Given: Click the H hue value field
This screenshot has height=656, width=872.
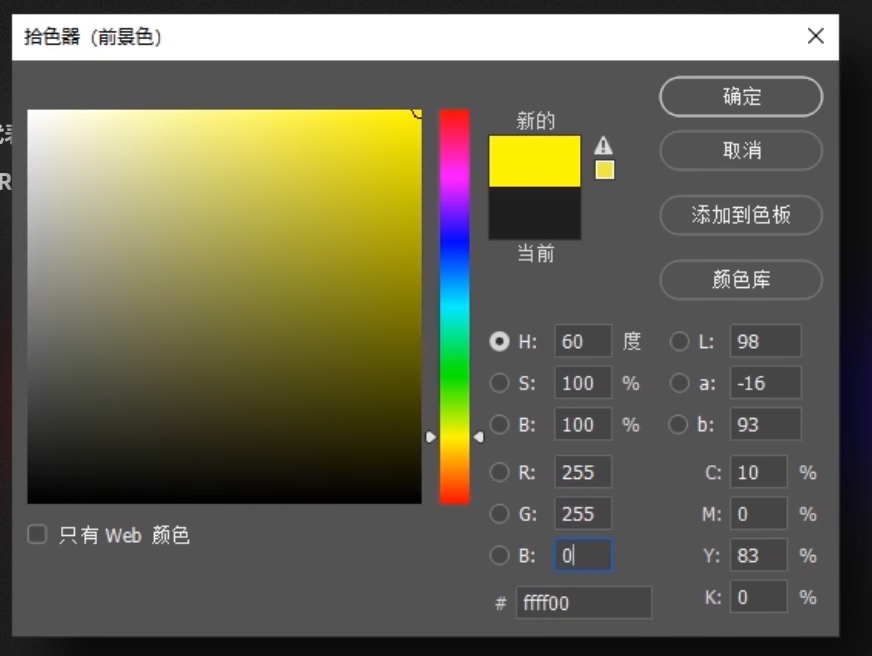Looking at the screenshot, I should [582, 342].
